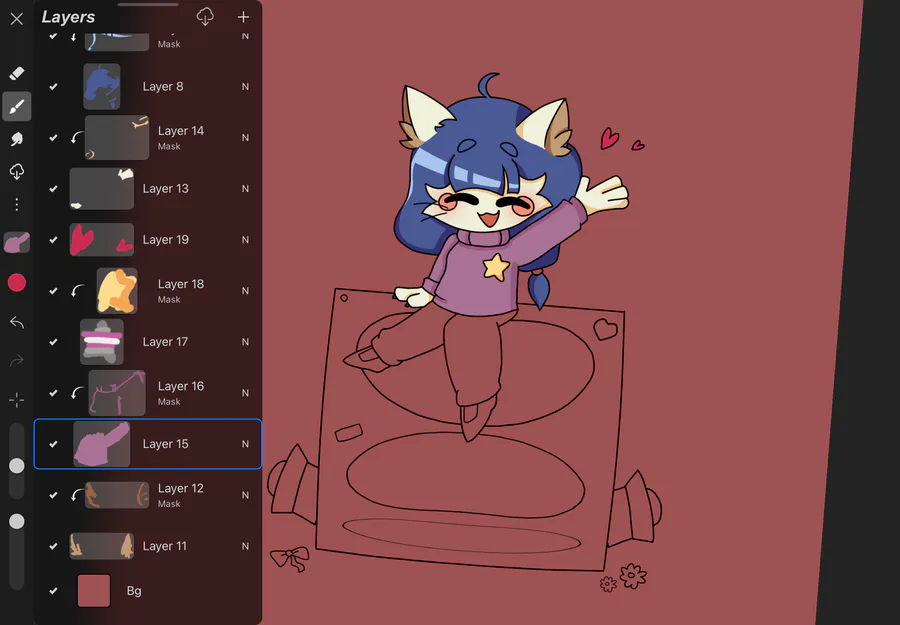
Task: Toggle visibility of Layer 16
Action: tap(53, 393)
